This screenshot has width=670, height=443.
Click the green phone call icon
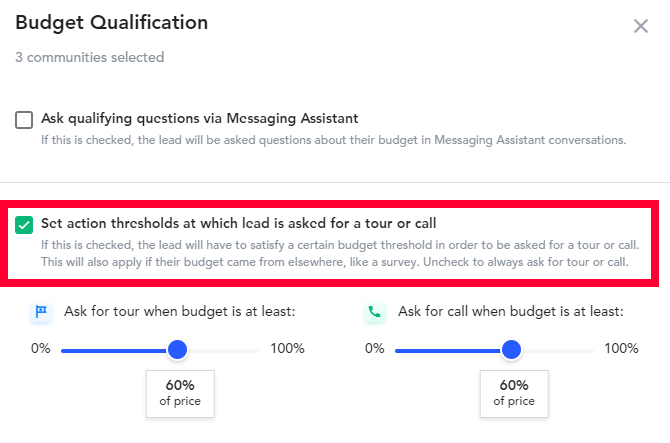point(375,312)
